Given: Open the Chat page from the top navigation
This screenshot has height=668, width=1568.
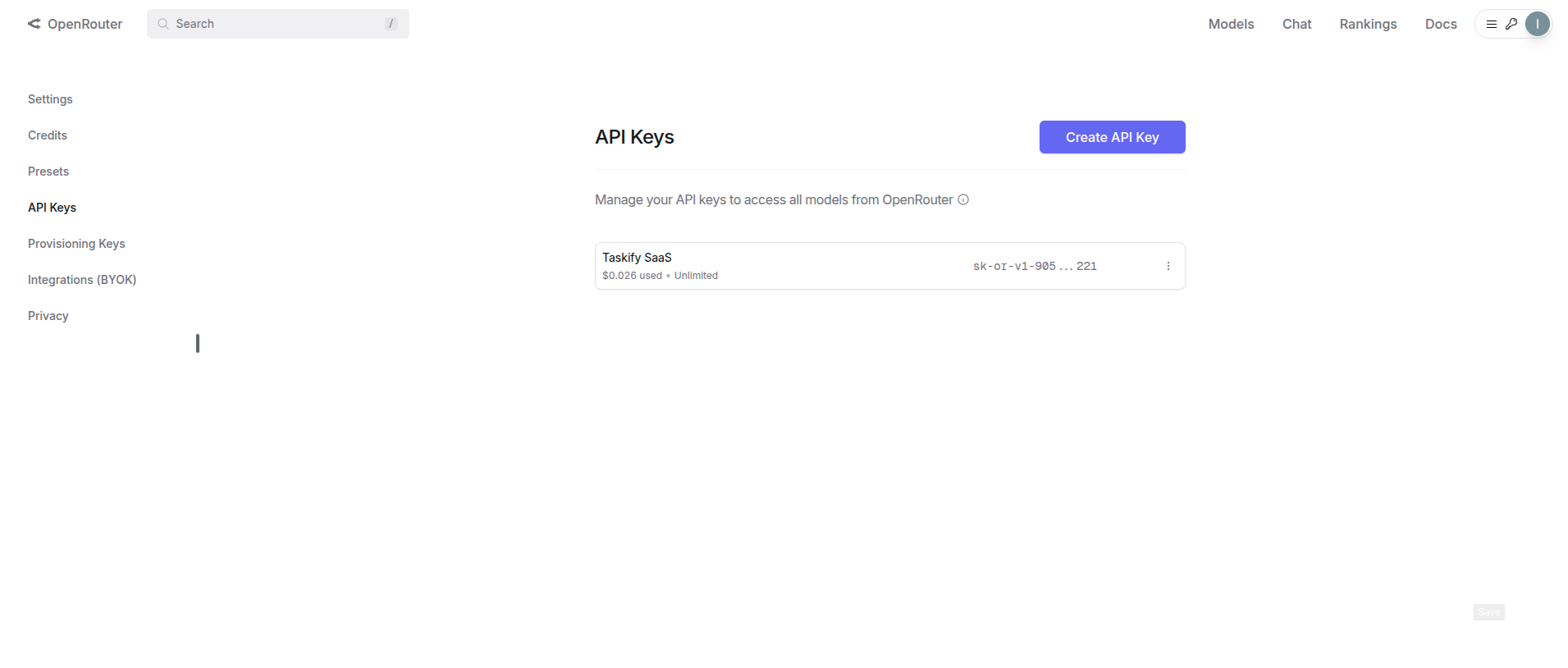Looking at the screenshot, I should (1296, 24).
